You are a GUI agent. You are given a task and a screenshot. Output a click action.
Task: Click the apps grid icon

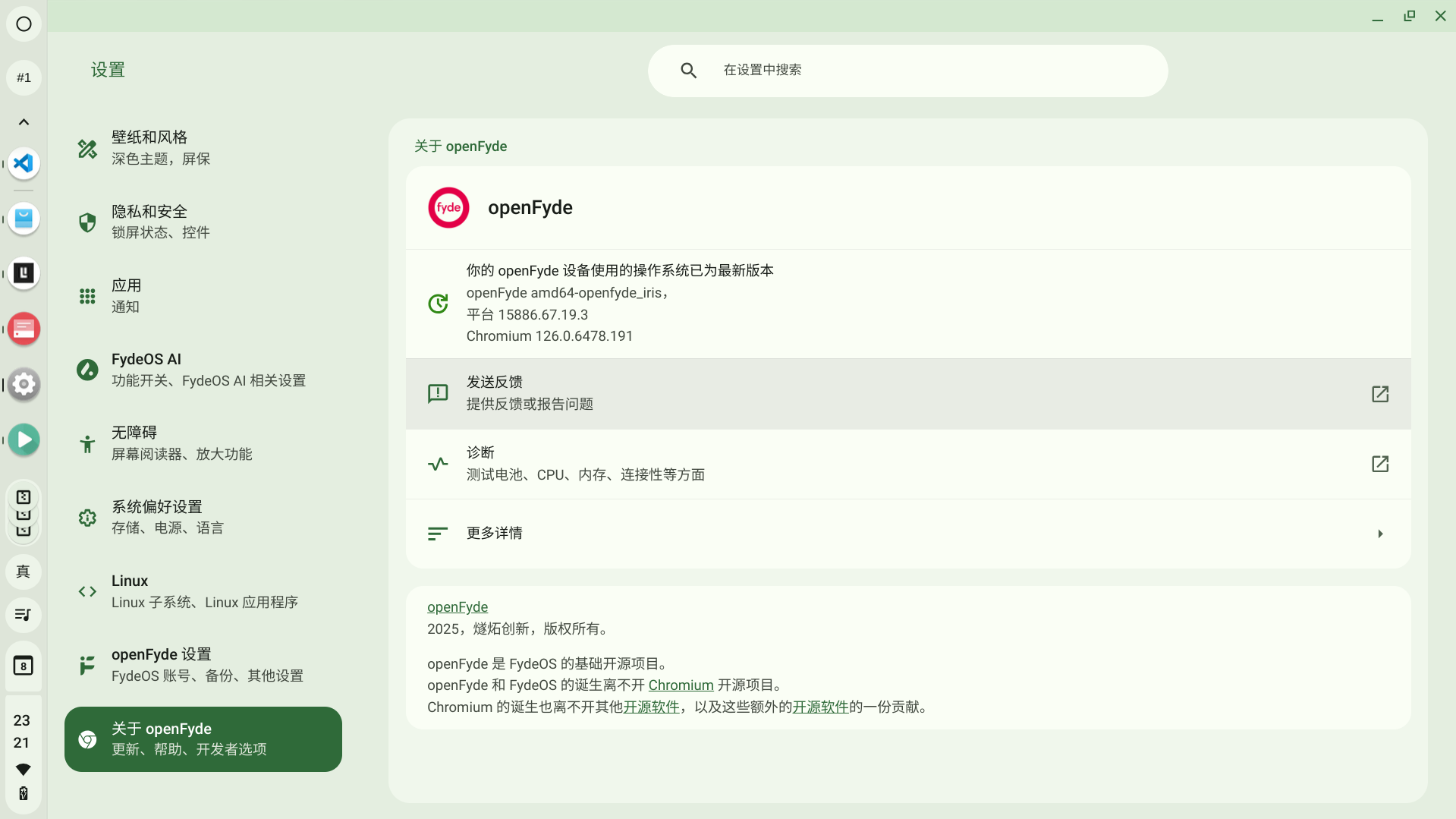point(87,296)
